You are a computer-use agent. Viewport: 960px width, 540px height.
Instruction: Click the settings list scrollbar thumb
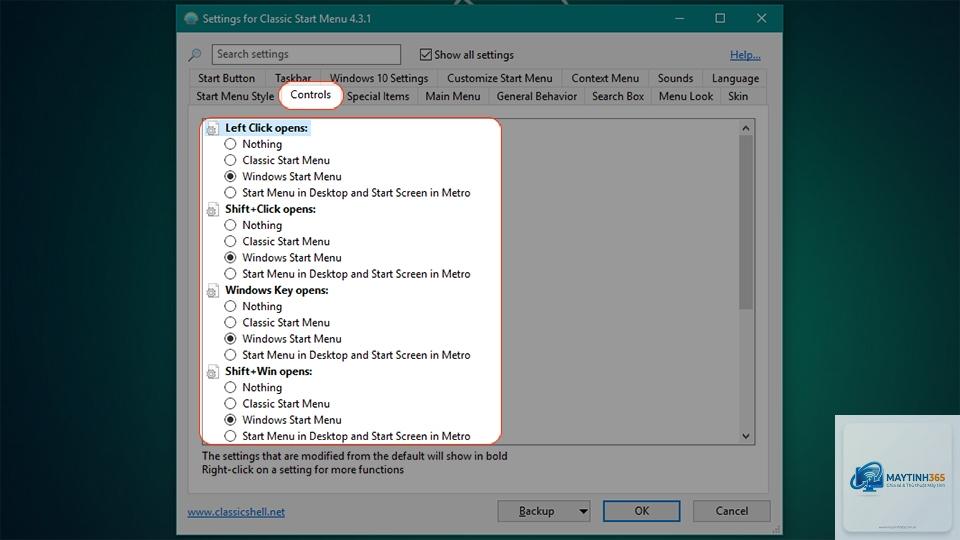tap(746, 222)
